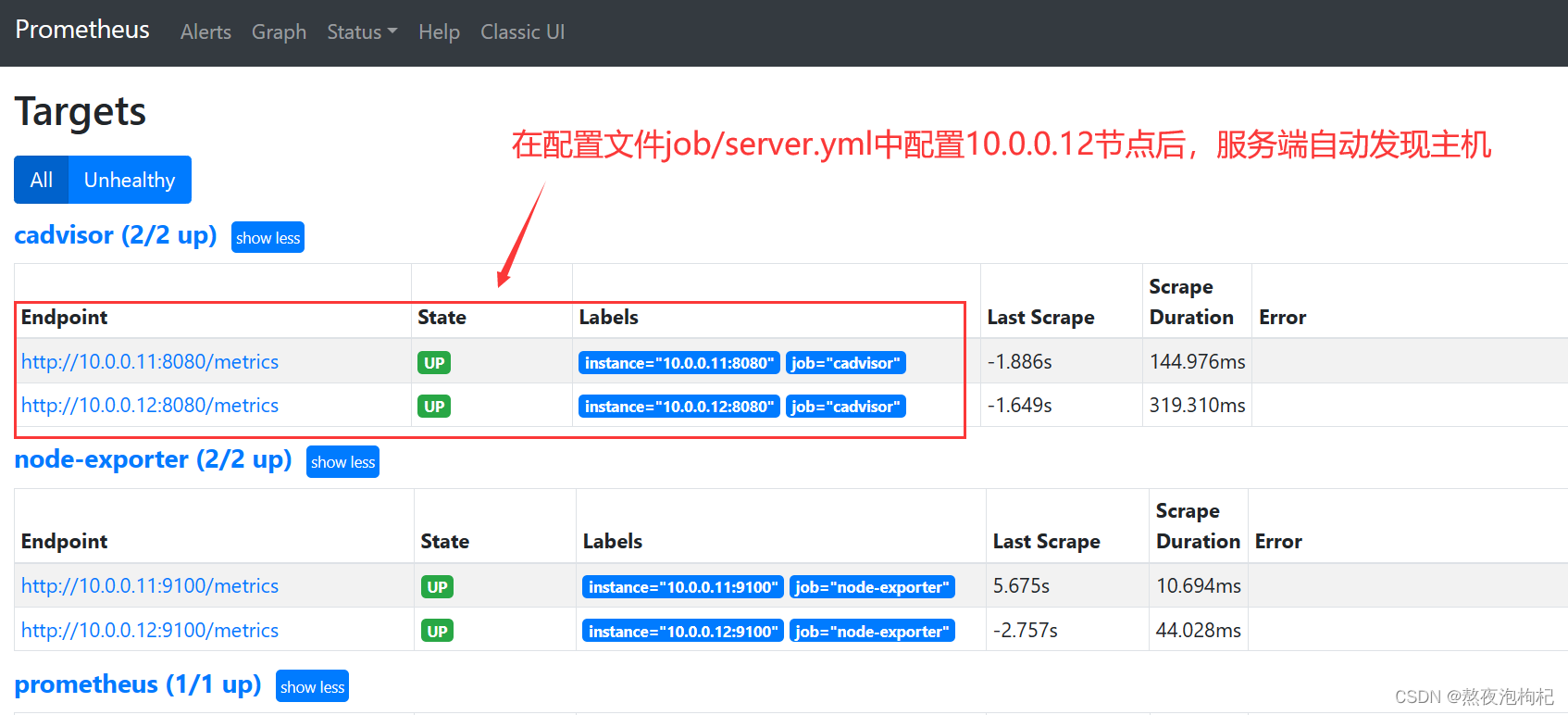The width and height of the screenshot is (1568, 715).
Task: Open endpoint http://10.0.0.11:9100/metrics
Action: 150,586
